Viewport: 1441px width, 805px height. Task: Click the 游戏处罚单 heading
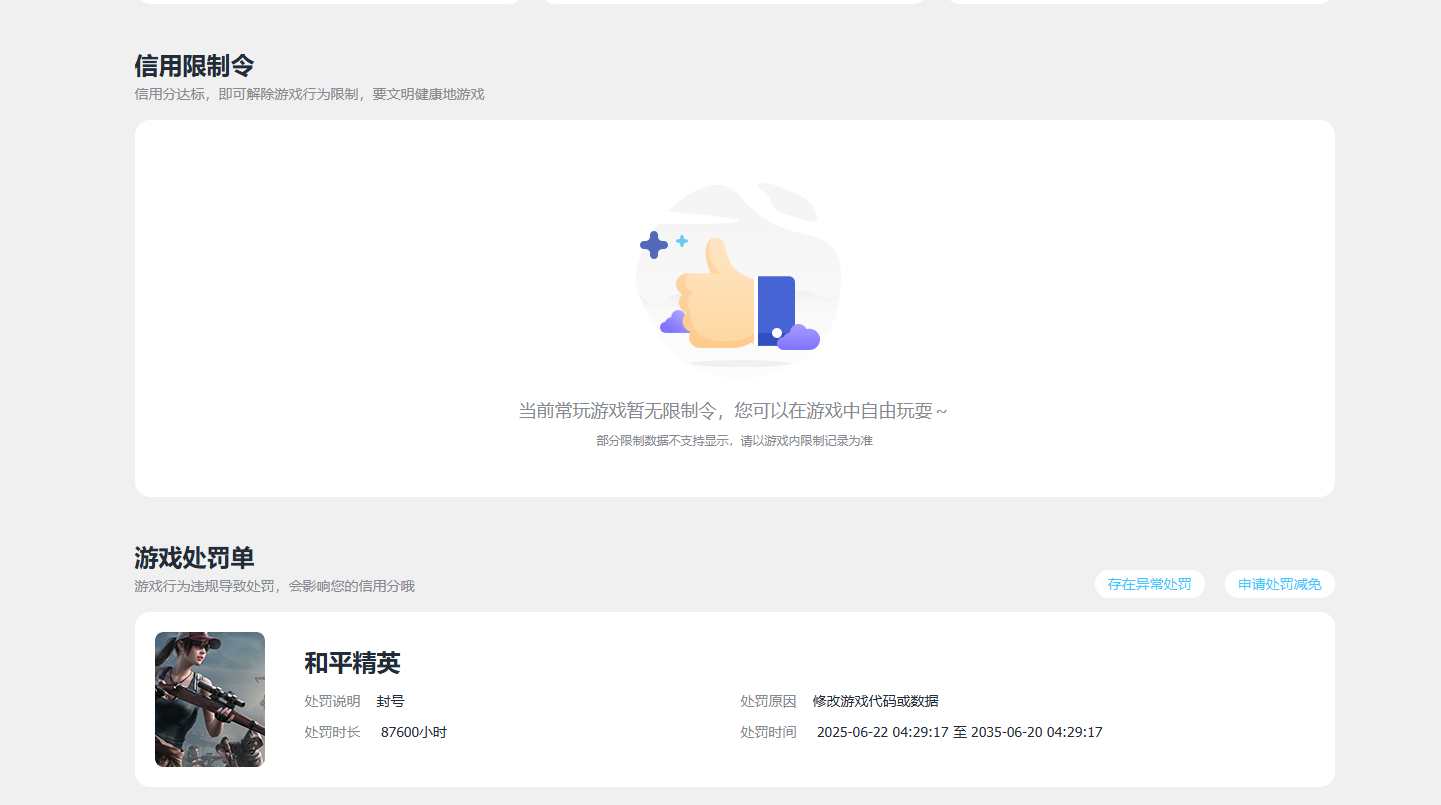(x=194, y=558)
